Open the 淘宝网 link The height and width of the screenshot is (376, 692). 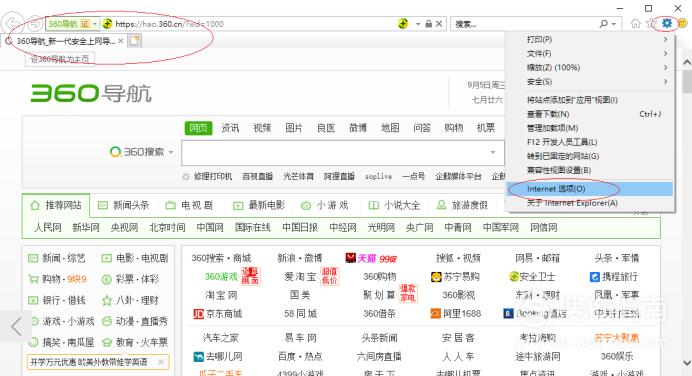[221, 295]
